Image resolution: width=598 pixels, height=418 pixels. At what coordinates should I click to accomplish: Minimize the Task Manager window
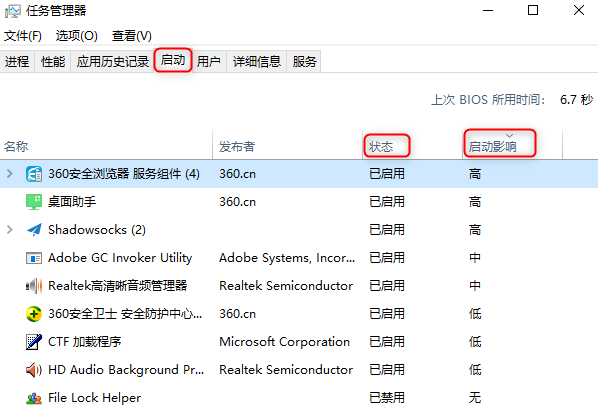pyautogui.click(x=488, y=11)
